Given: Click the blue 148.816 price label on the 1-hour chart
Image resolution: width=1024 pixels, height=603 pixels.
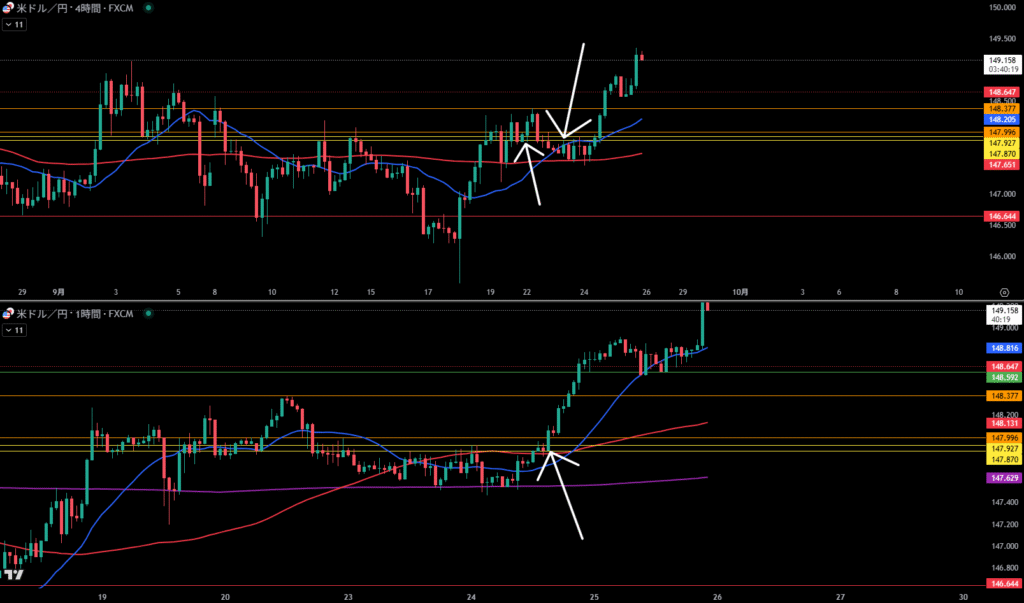Looking at the screenshot, I should (1002, 348).
